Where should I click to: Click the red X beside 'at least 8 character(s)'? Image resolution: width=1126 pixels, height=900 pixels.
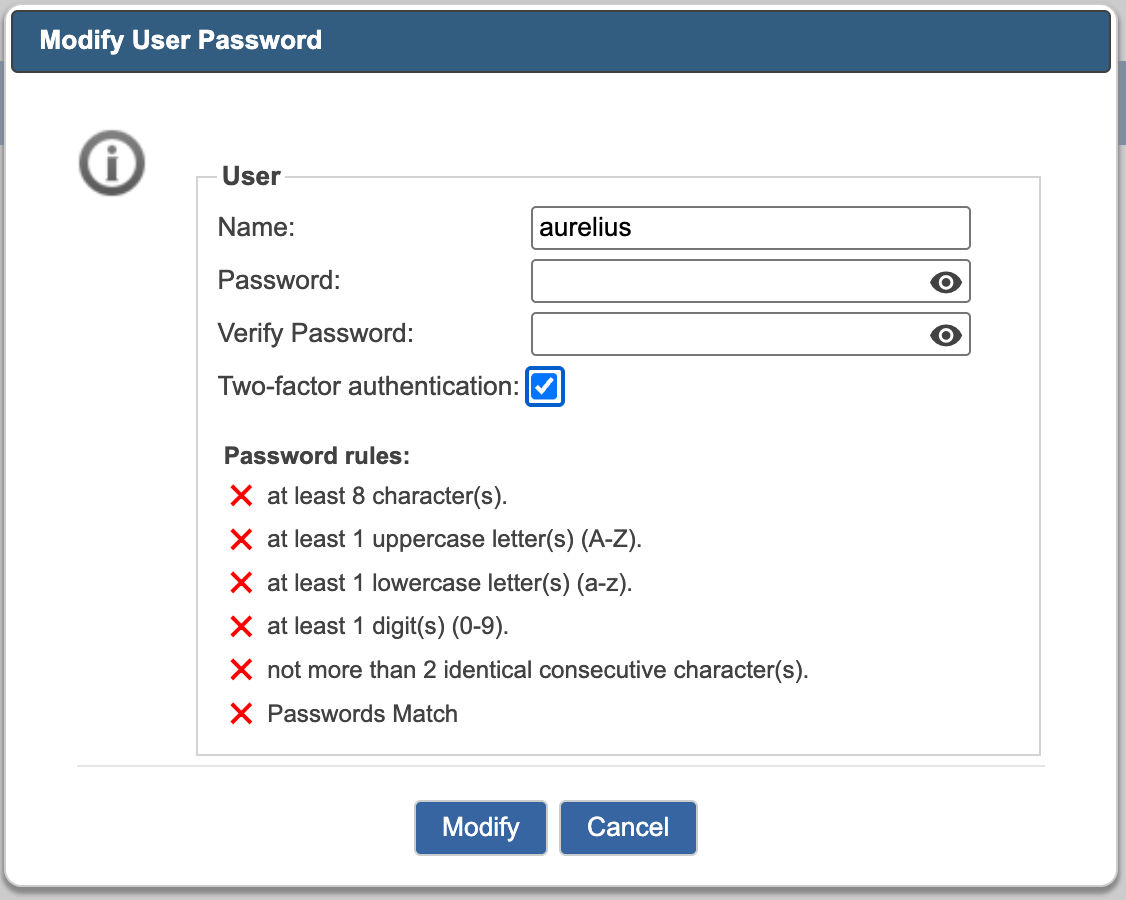point(241,496)
